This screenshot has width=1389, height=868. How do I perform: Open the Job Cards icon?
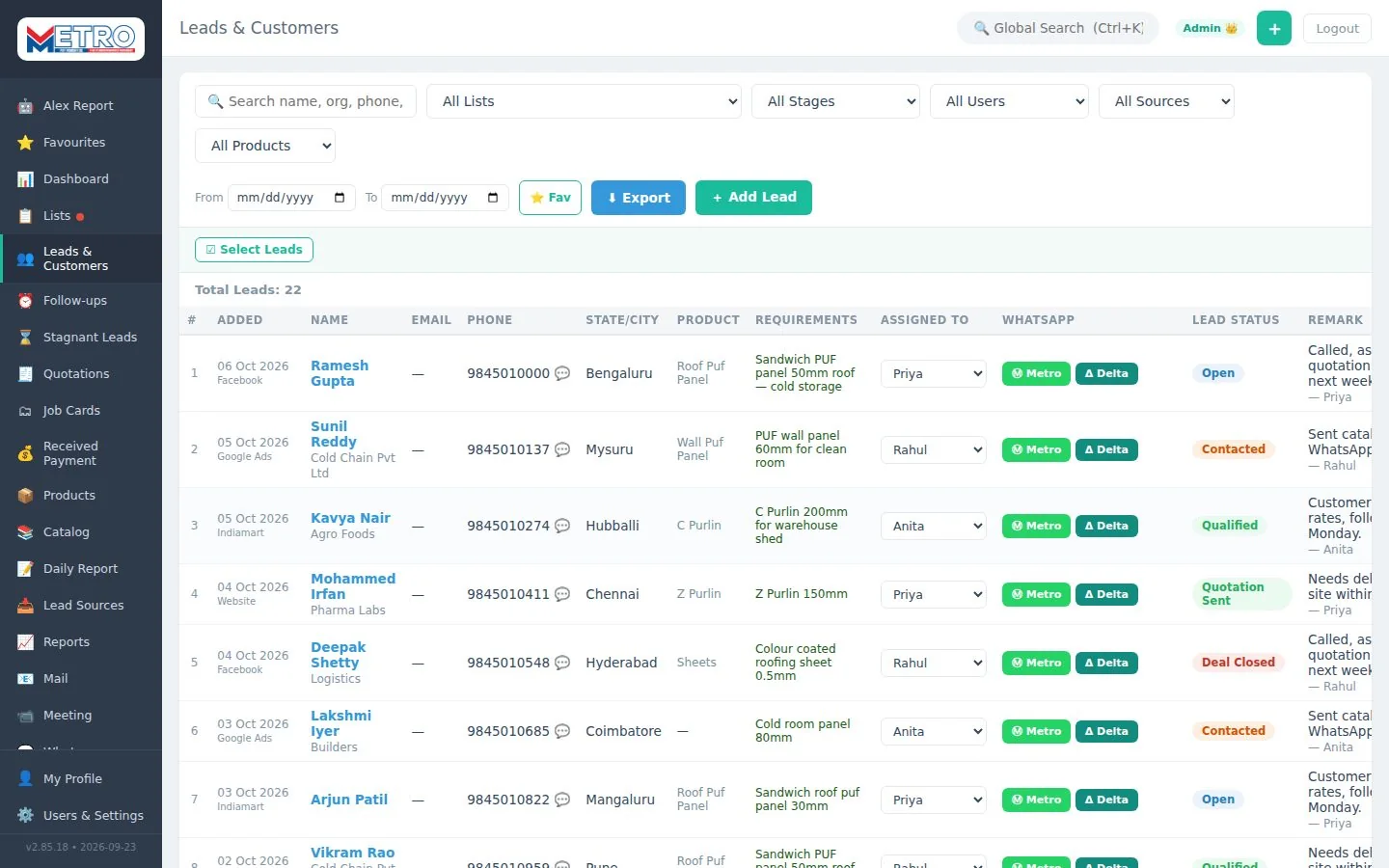point(25,411)
